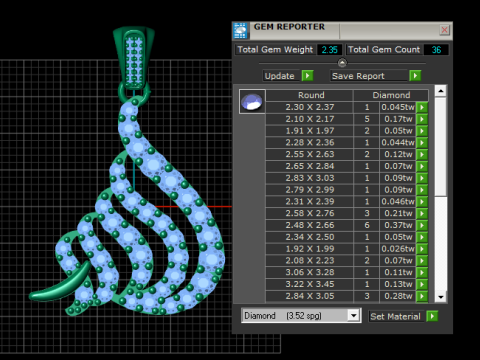Screen dimensions: 480x360
Task: Click the gem list vertical scrollbar thumb
Action: 441,147
